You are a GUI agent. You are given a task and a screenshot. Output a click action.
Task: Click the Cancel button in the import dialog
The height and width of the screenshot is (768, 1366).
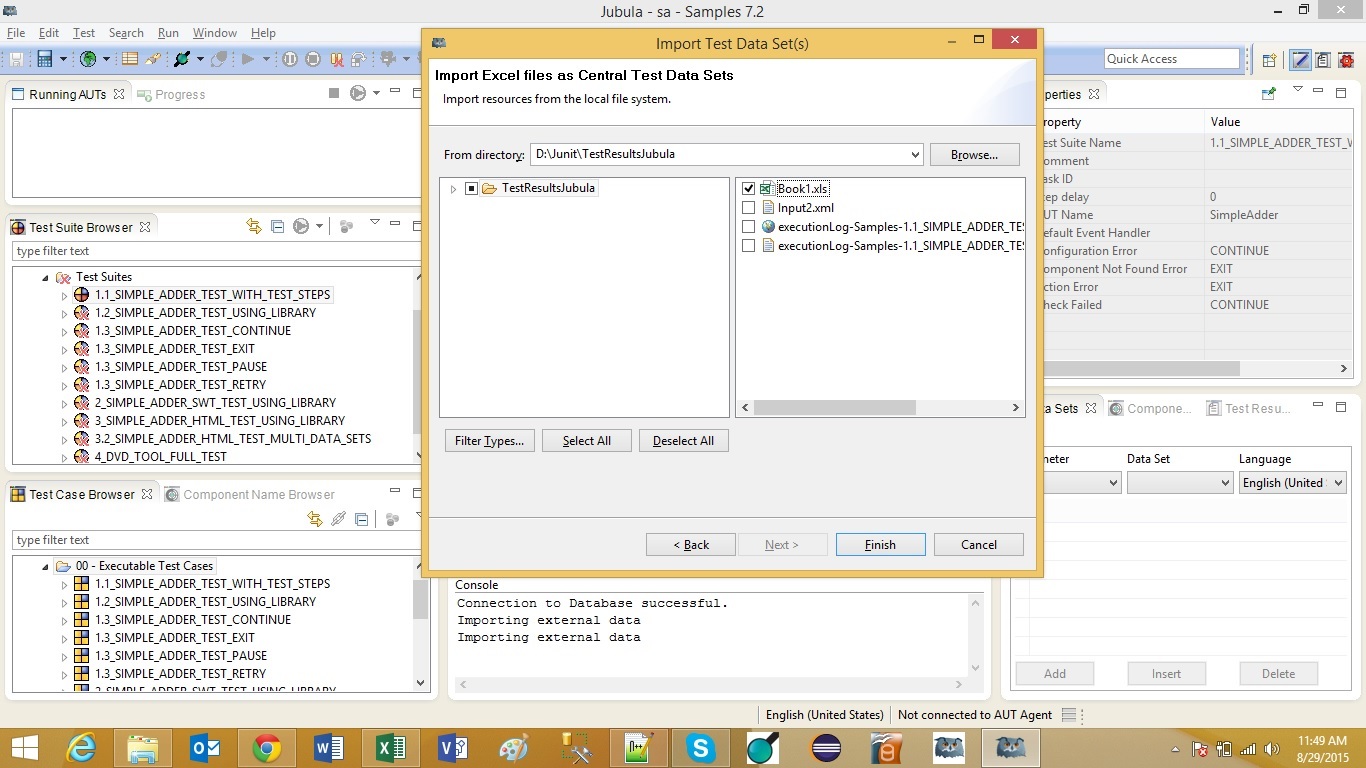[978, 545]
